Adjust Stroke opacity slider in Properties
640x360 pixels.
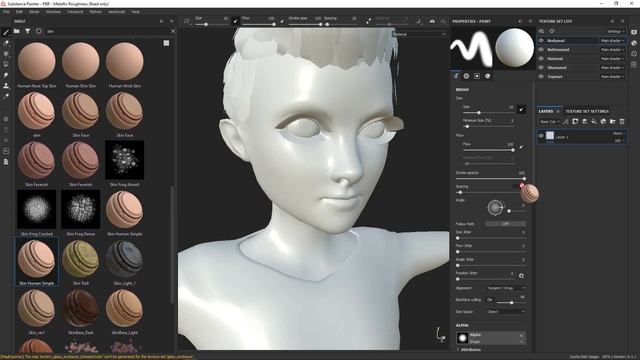pyautogui.click(x=490, y=178)
